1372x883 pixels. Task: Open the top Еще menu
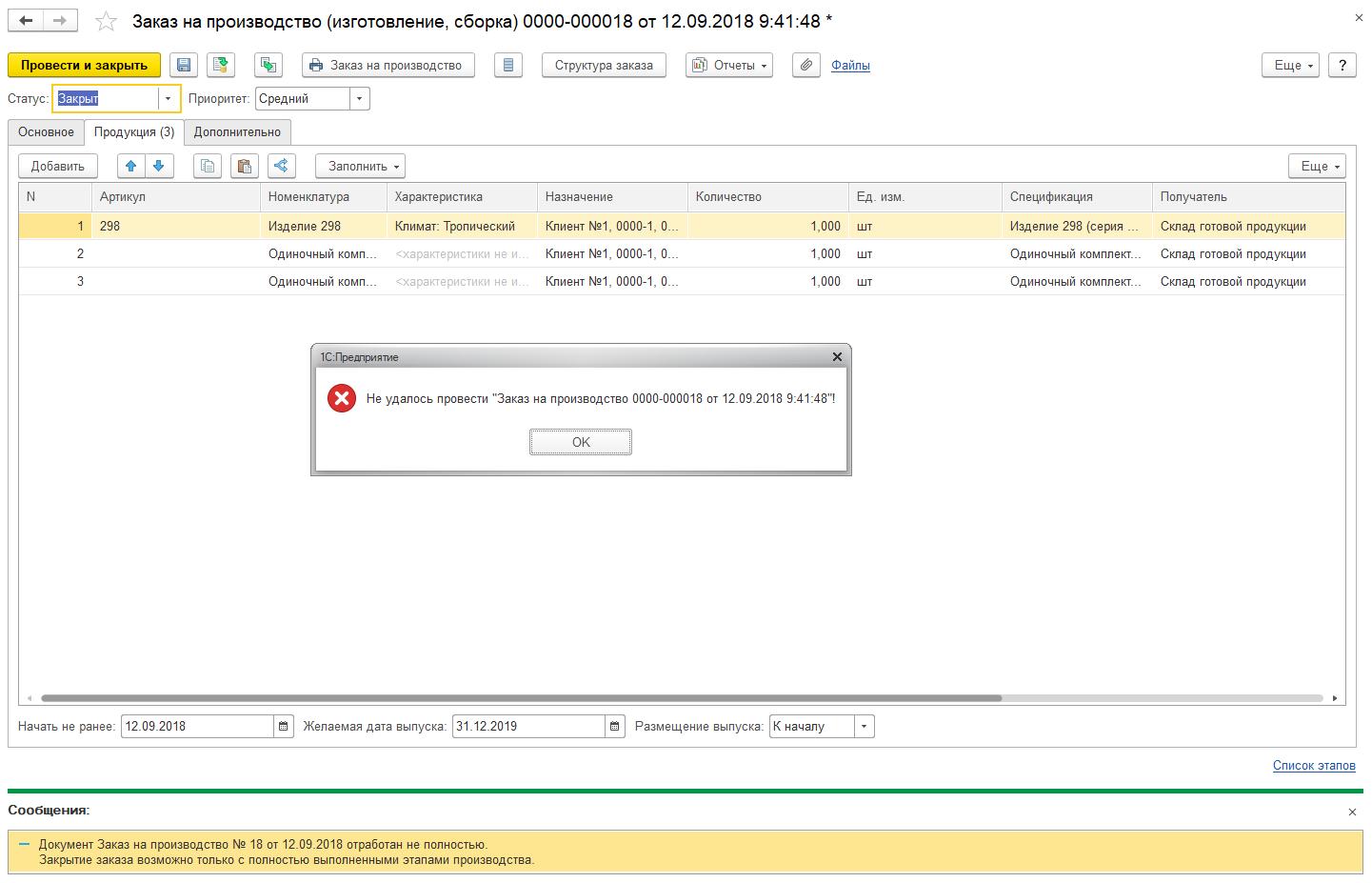[1290, 65]
